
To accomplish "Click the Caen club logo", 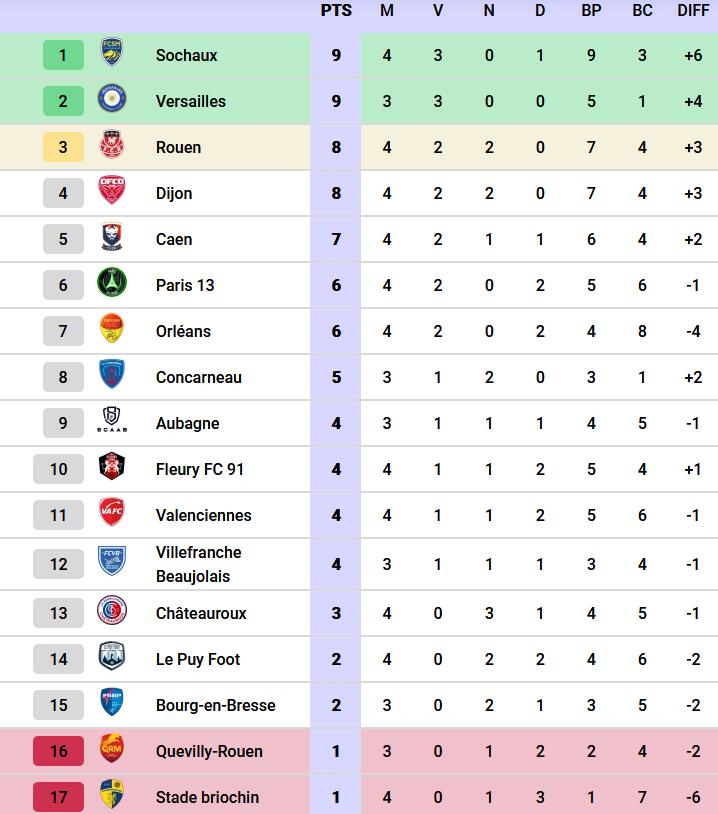I will coord(111,239).
